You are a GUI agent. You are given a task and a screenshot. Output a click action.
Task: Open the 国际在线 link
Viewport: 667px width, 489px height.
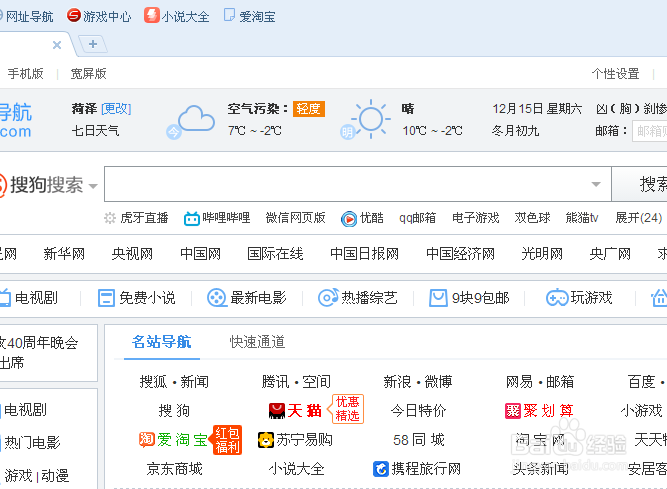tap(275, 254)
